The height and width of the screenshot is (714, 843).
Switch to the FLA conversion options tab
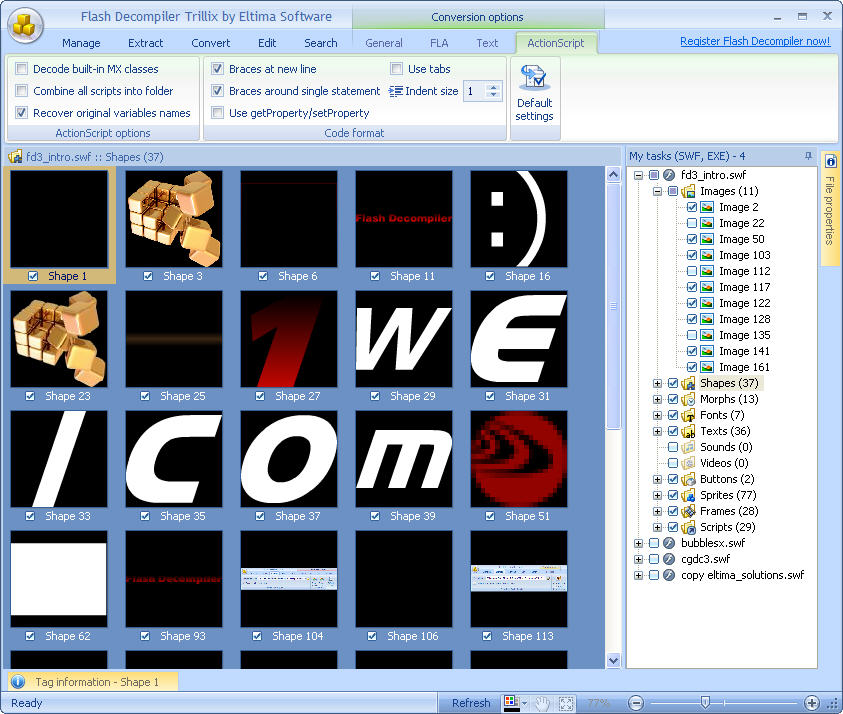pyautogui.click(x=439, y=43)
